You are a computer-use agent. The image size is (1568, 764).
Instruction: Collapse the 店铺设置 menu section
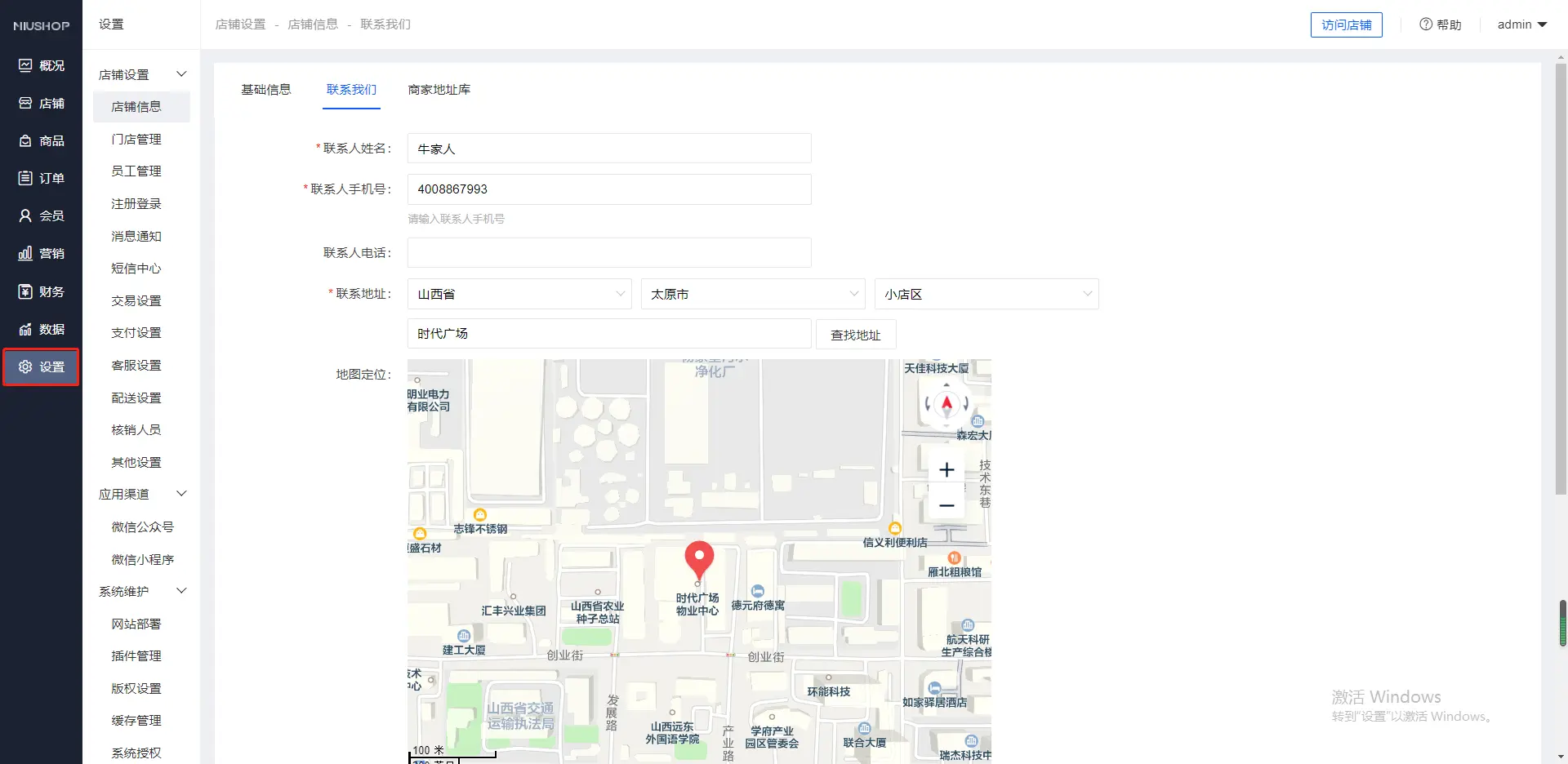coord(181,74)
